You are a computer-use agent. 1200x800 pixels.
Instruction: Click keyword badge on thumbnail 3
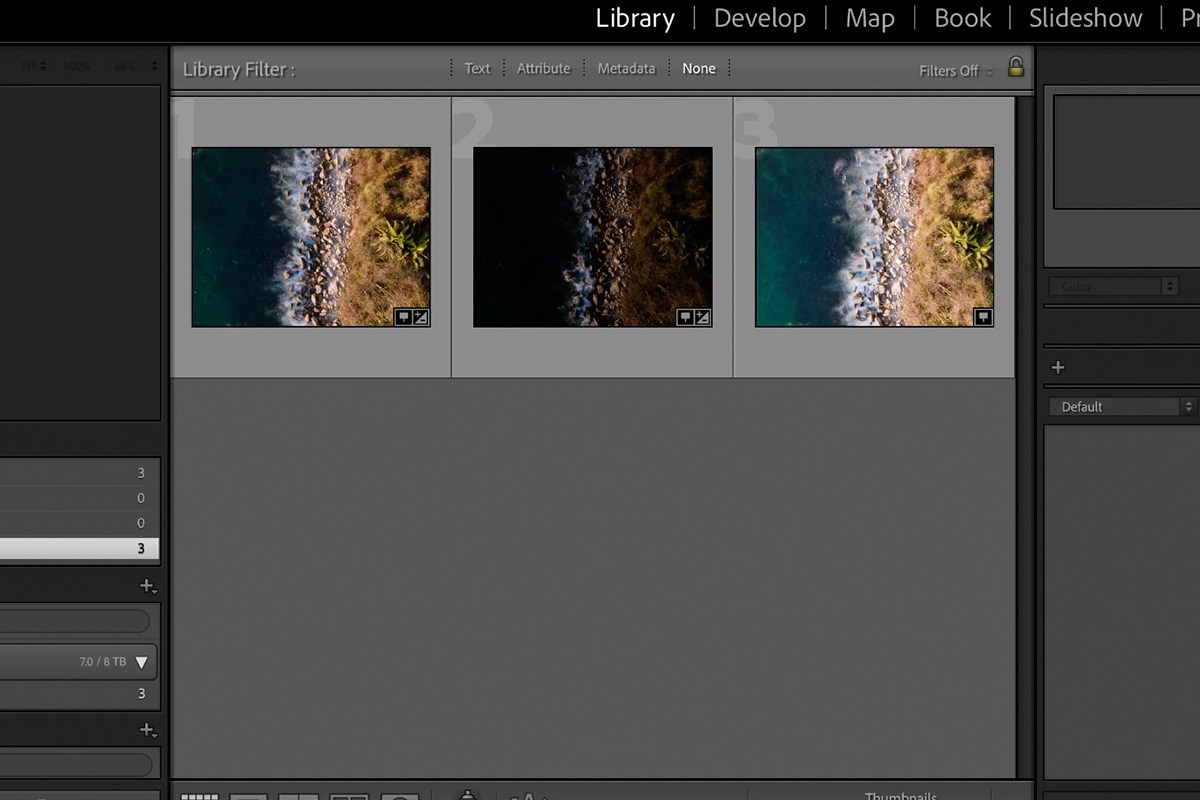coord(983,317)
